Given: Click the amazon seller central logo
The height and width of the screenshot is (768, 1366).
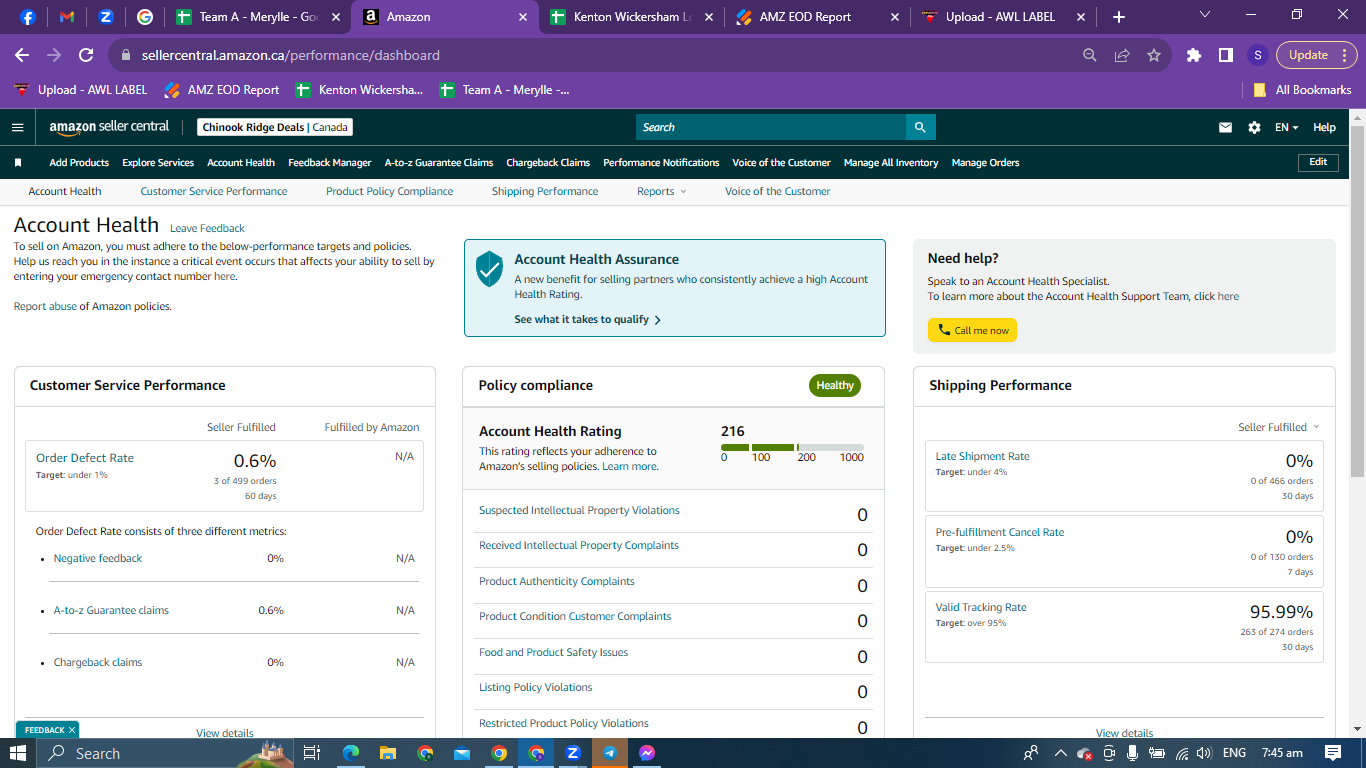Looking at the screenshot, I should click(110, 127).
